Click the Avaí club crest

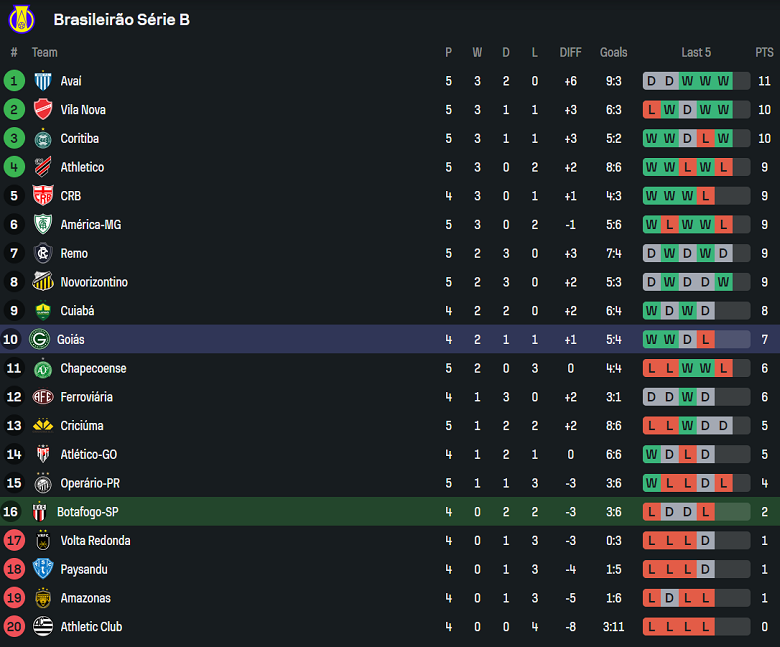(42, 81)
